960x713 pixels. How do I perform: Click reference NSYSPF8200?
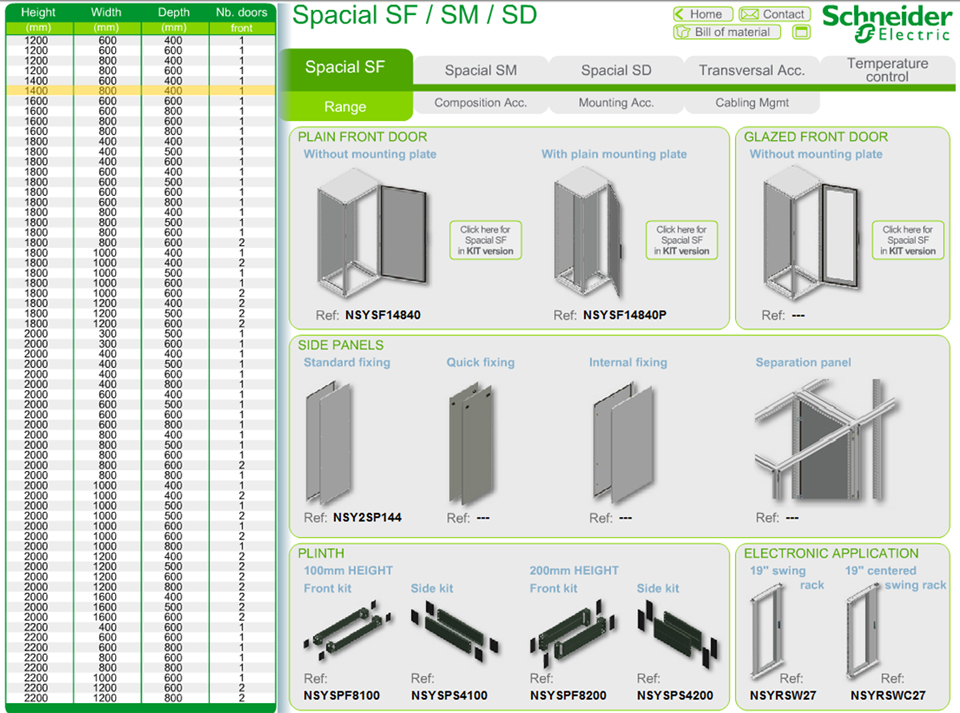(x=568, y=696)
